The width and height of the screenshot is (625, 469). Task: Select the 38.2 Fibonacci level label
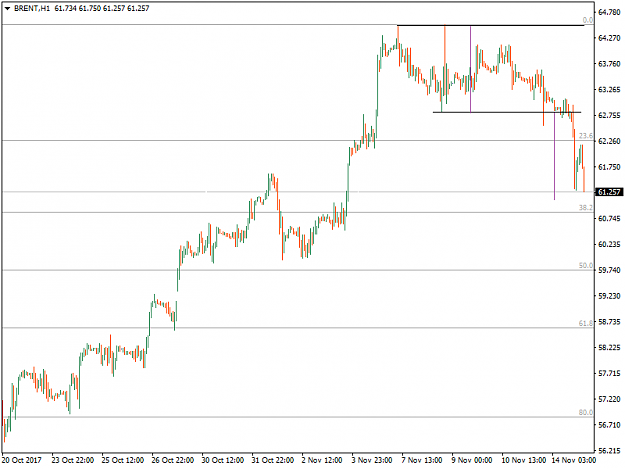tap(586, 208)
